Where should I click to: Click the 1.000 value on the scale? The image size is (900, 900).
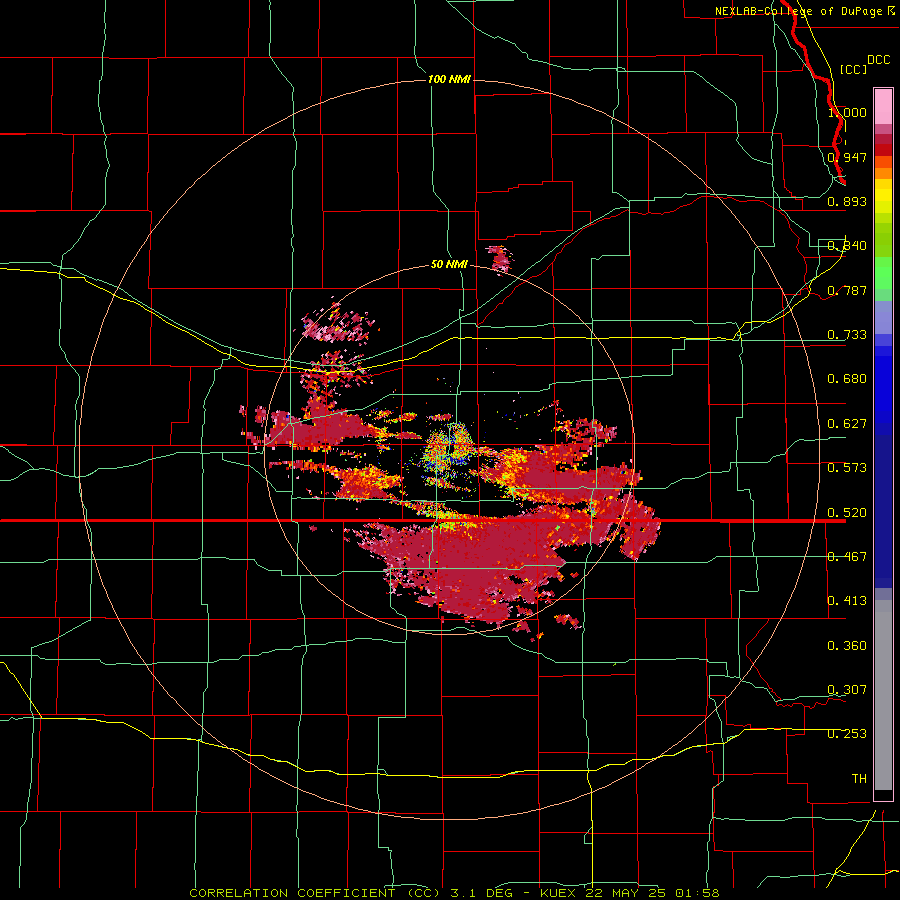[x=847, y=112]
